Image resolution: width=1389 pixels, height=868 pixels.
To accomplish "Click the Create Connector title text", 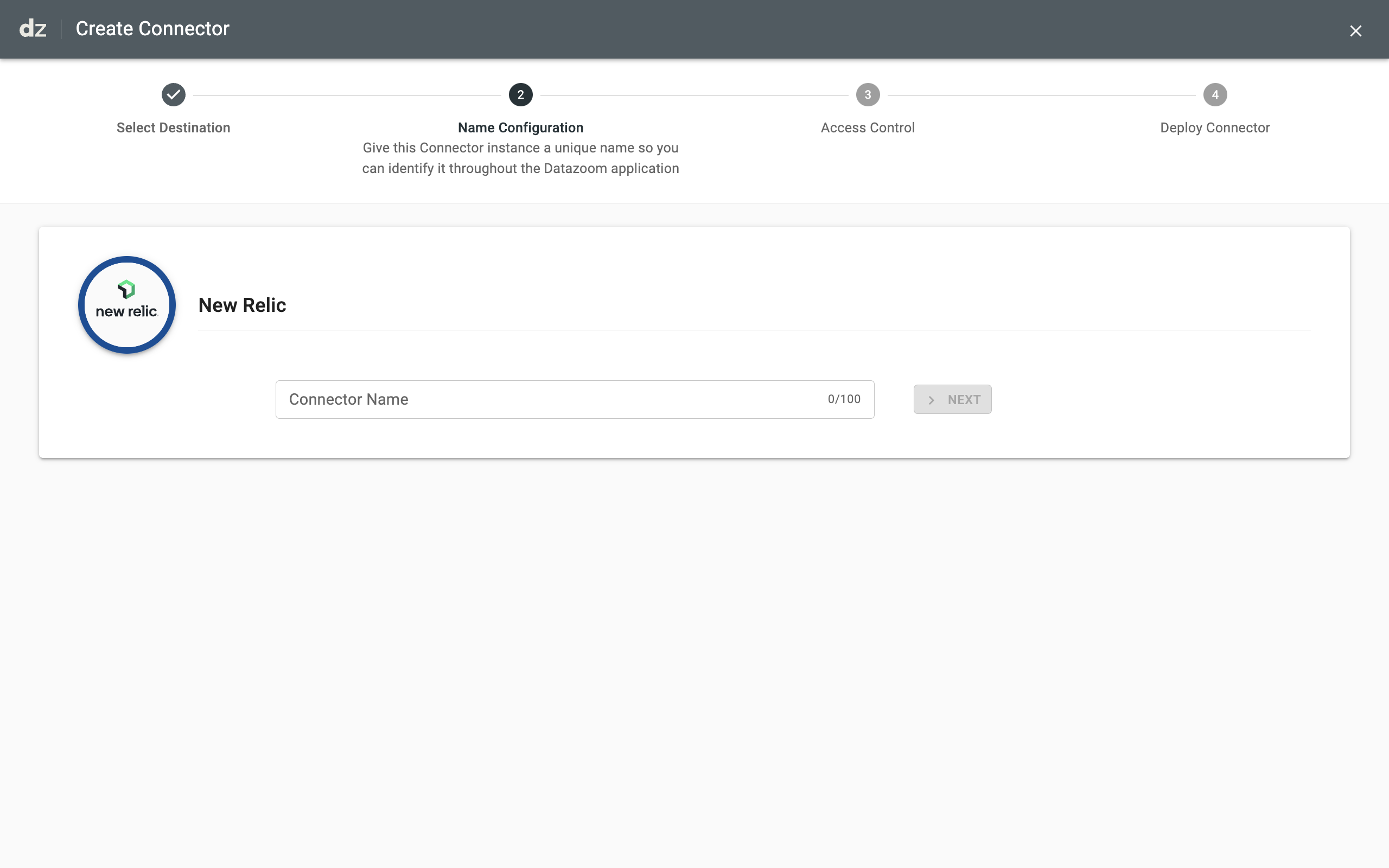I will click(x=152, y=29).
